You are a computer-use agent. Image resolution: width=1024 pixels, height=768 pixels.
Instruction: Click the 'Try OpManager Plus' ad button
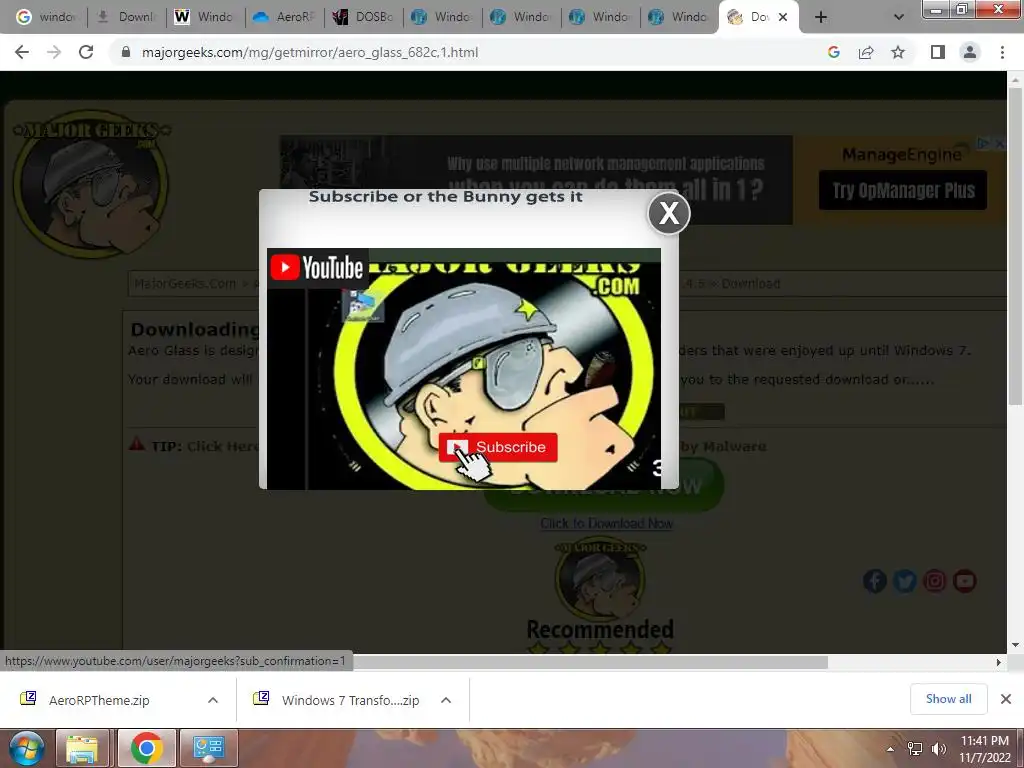(x=903, y=191)
